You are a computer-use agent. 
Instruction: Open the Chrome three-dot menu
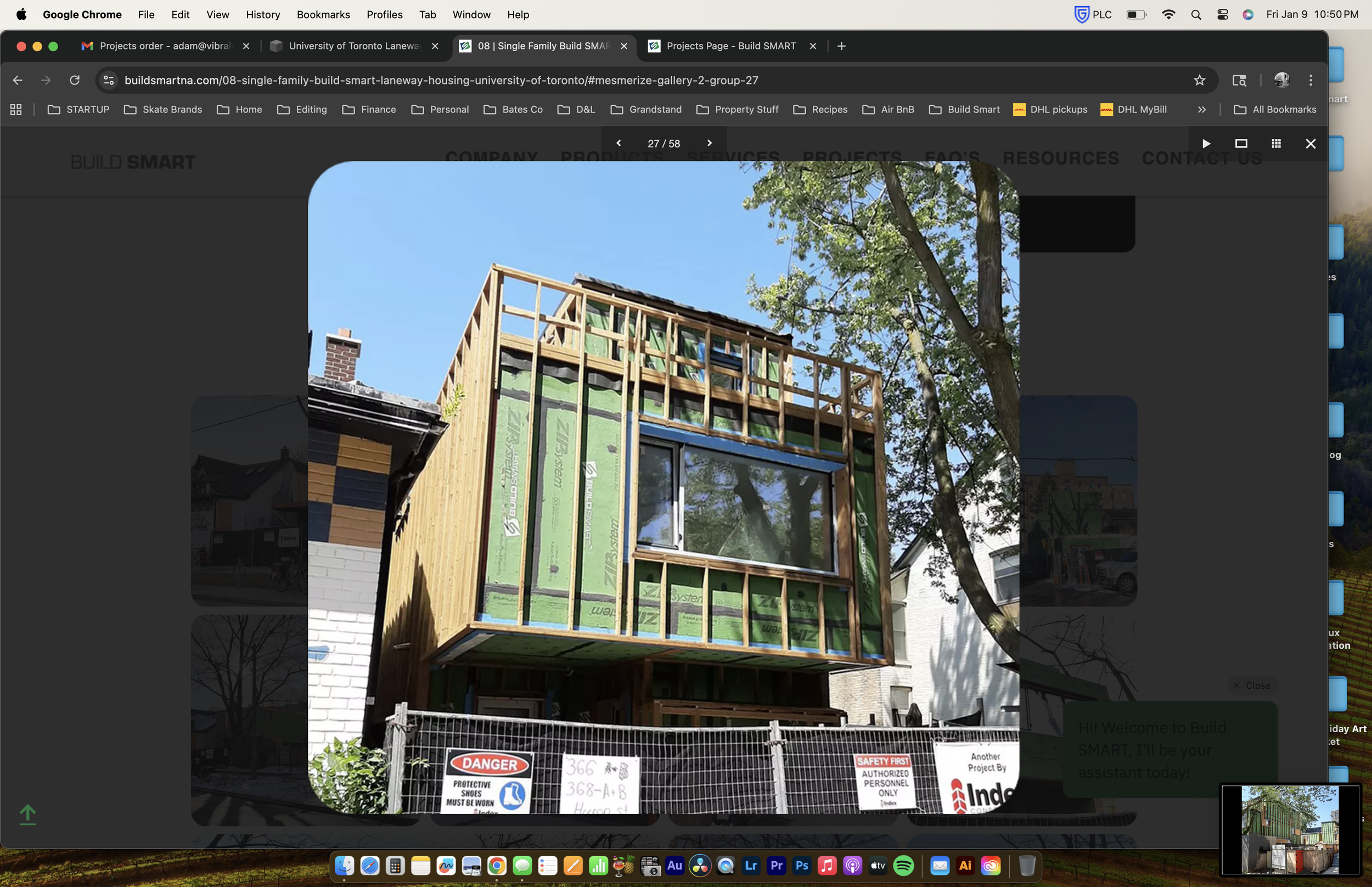pos(1311,80)
